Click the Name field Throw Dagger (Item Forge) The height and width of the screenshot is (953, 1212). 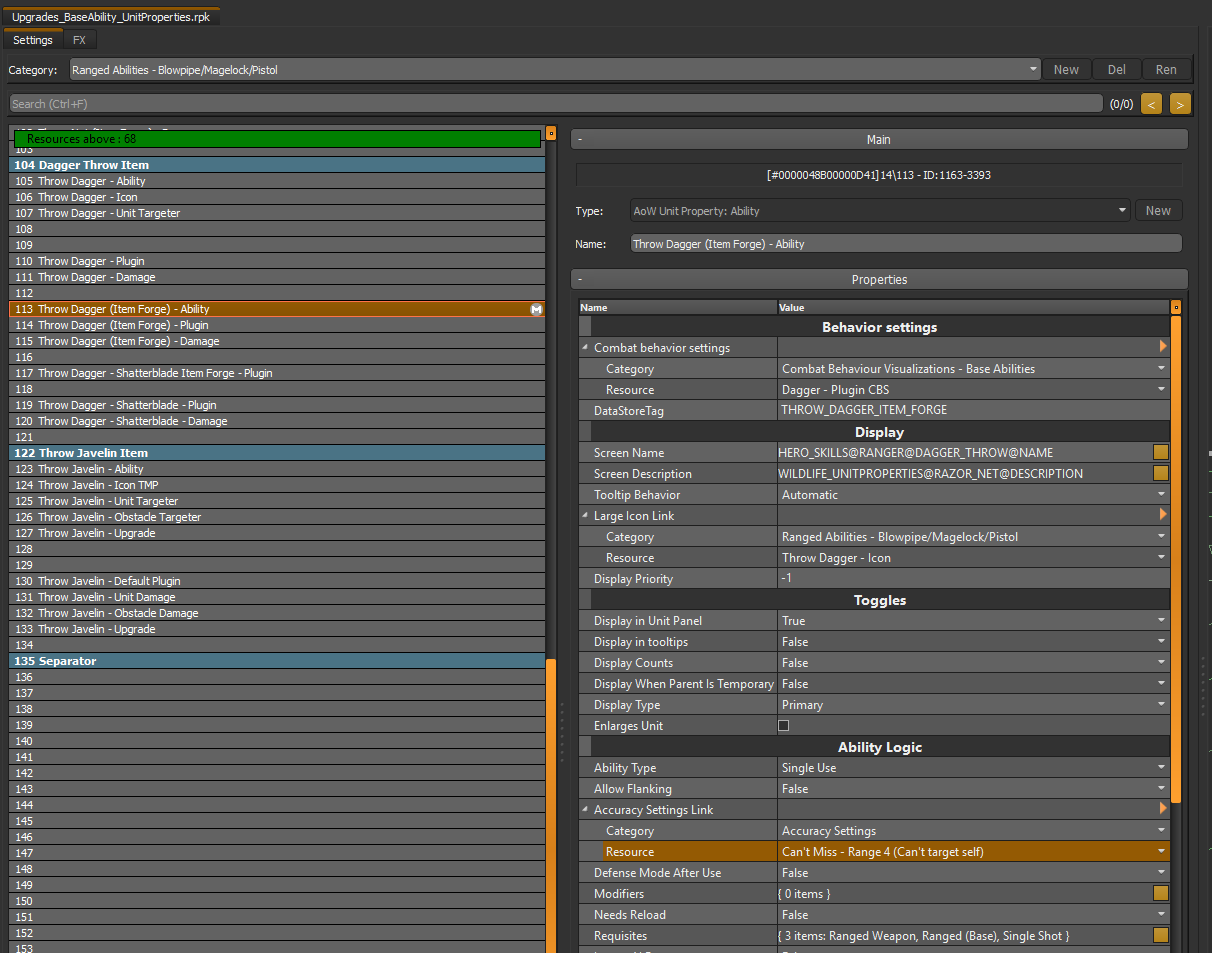(x=906, y=244)
